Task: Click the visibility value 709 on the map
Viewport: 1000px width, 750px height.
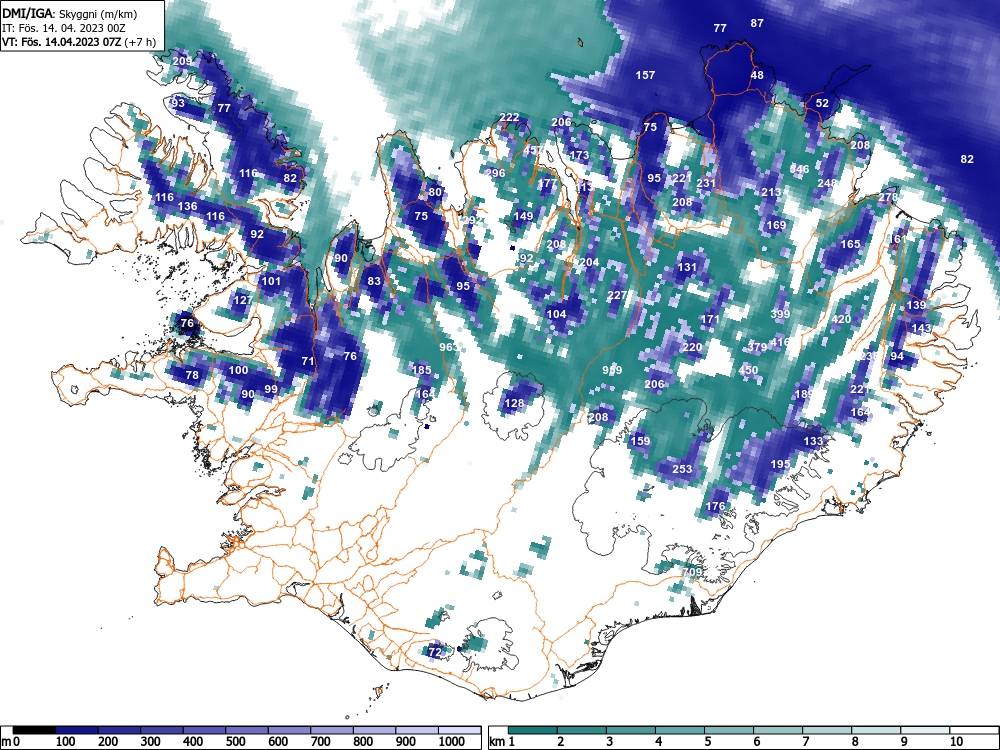Action: pos(693,572)
